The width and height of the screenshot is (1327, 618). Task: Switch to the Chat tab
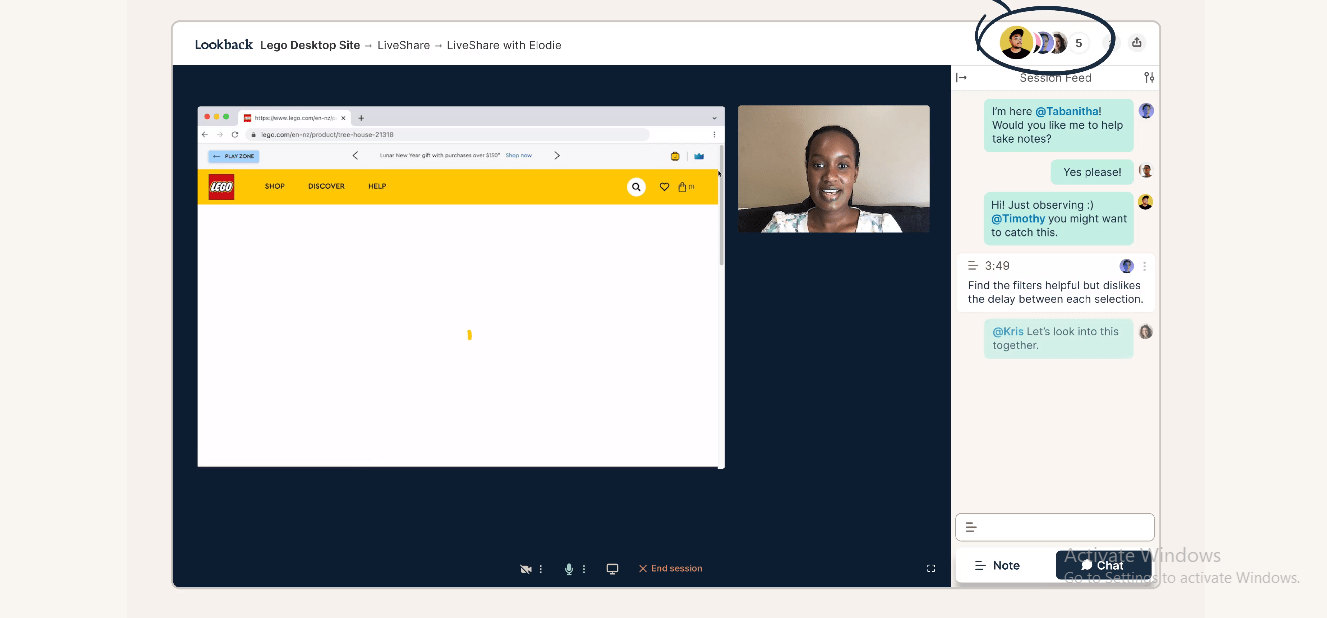tap(1102, 566)
